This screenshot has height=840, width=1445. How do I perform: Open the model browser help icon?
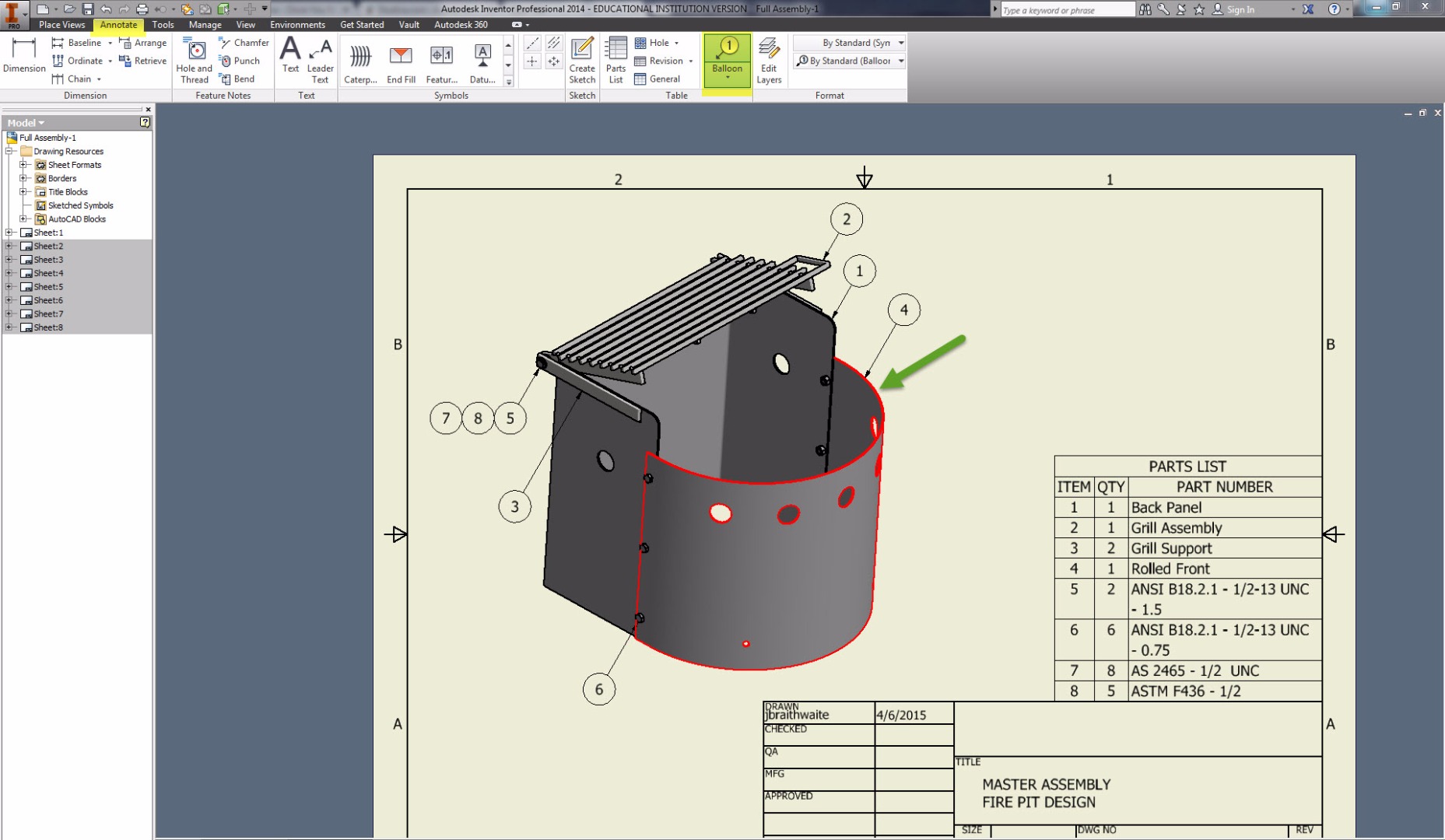[145, 122]
